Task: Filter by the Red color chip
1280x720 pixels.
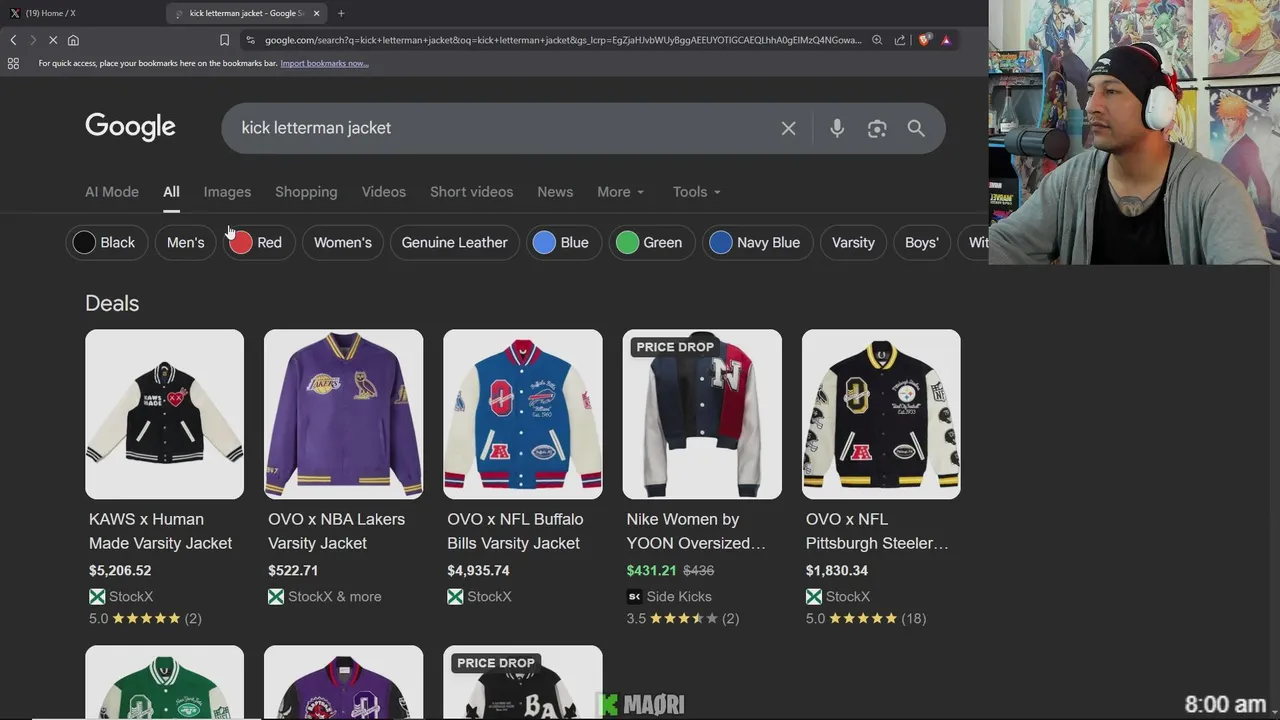Action: 259,242
